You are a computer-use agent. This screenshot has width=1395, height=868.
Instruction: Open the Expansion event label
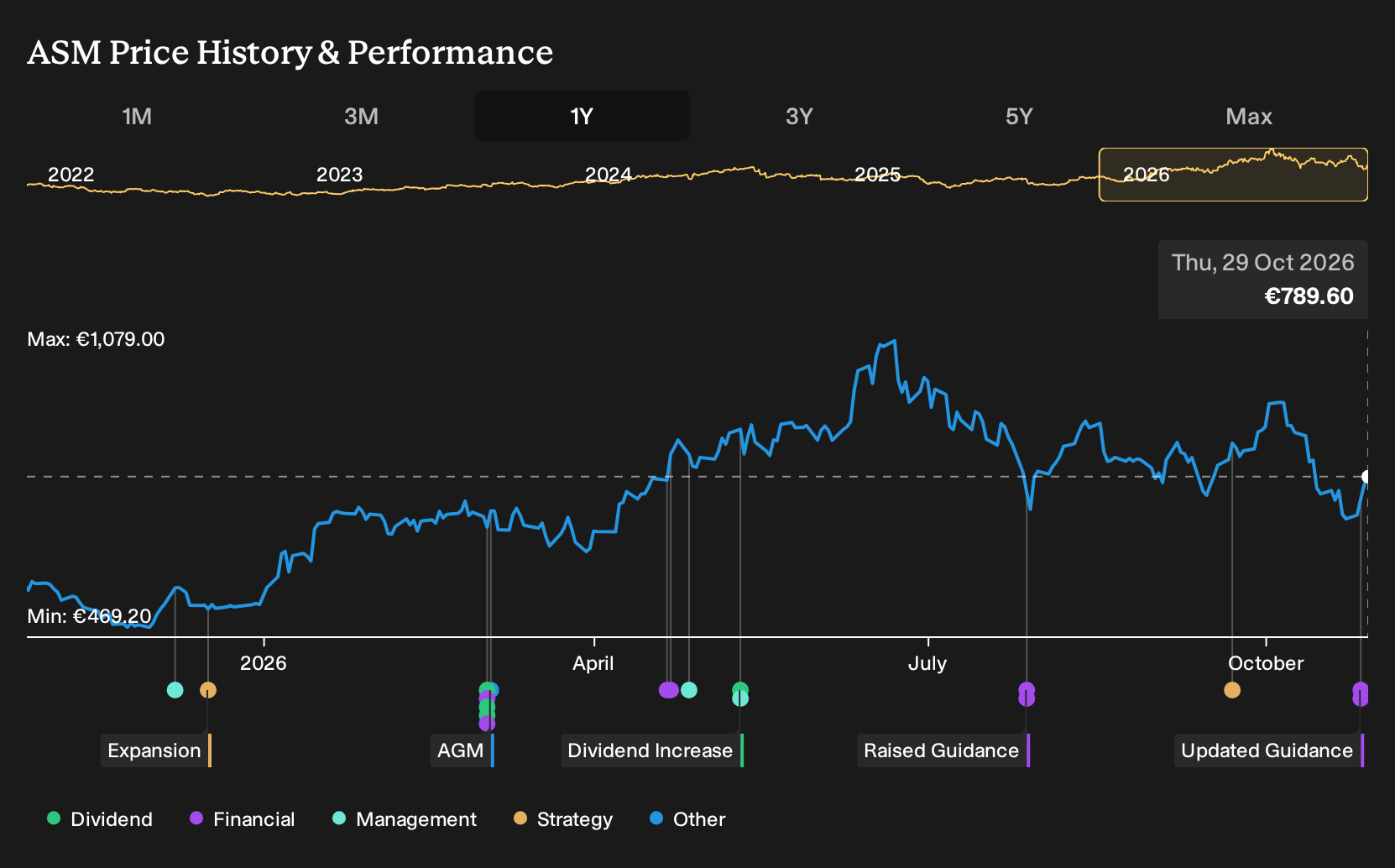click(x=155, y=750)
